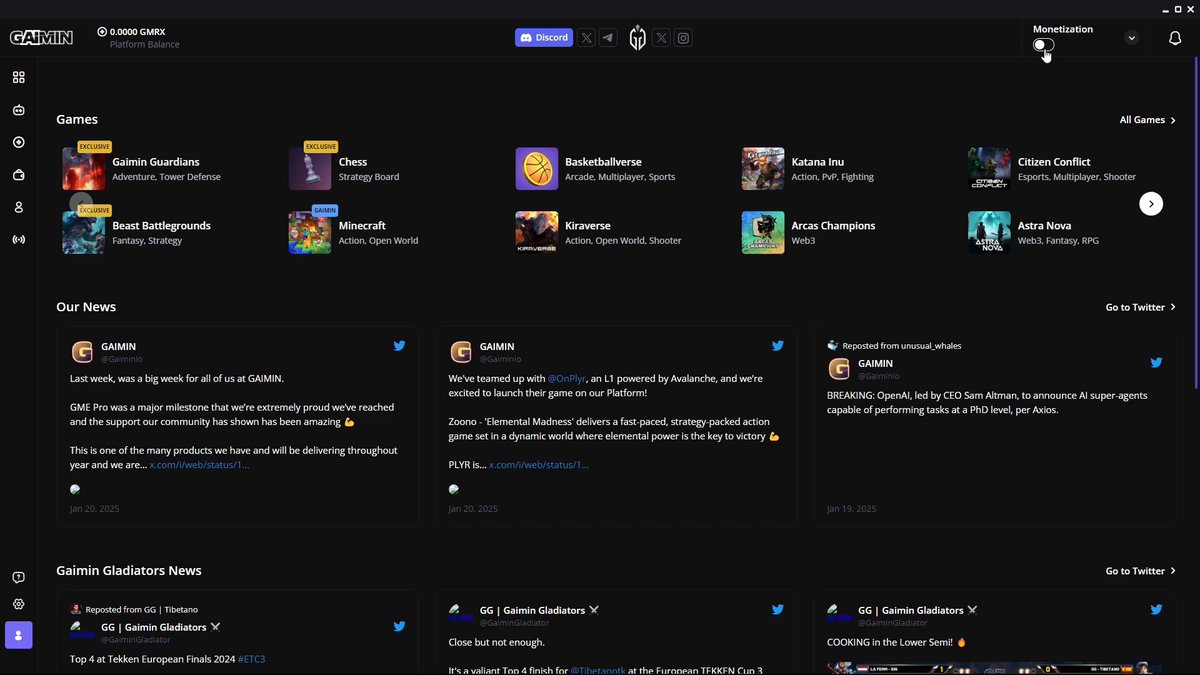The width and height of the screenshot is (1200, 675).
Task: Select the 'Beast Battlegrounds' game title
Action: coord(161,226)
